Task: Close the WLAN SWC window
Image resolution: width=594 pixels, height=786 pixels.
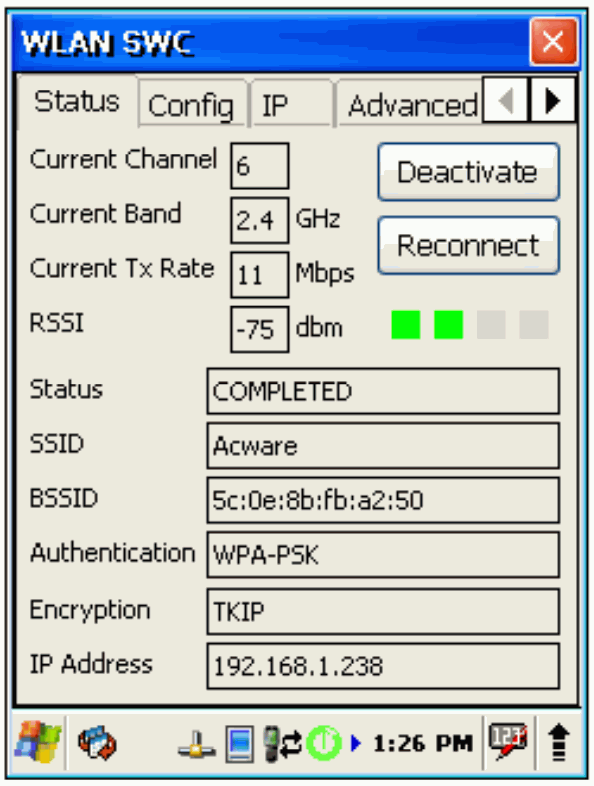Action: click(553, 42)
